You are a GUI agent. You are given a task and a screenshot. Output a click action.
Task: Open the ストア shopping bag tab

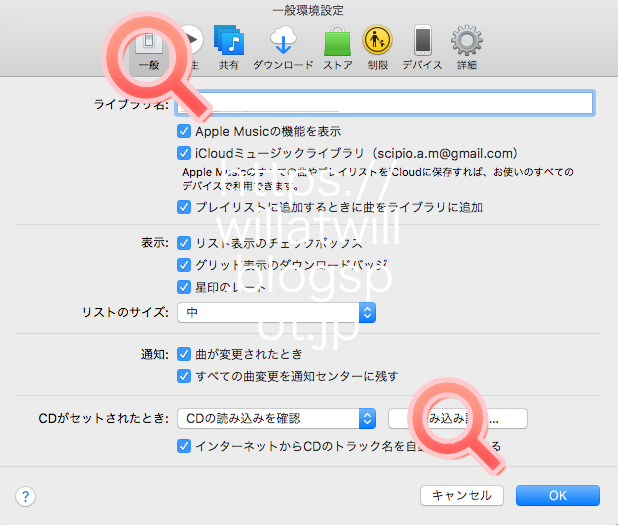(x=338, y=48)
